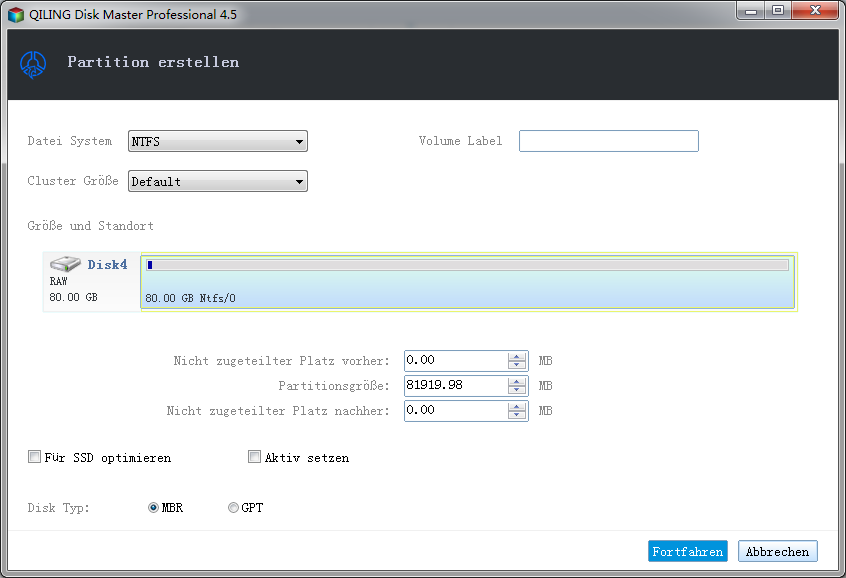Click into the Volume Label field
Screen dimensions: 846x578
609,141
